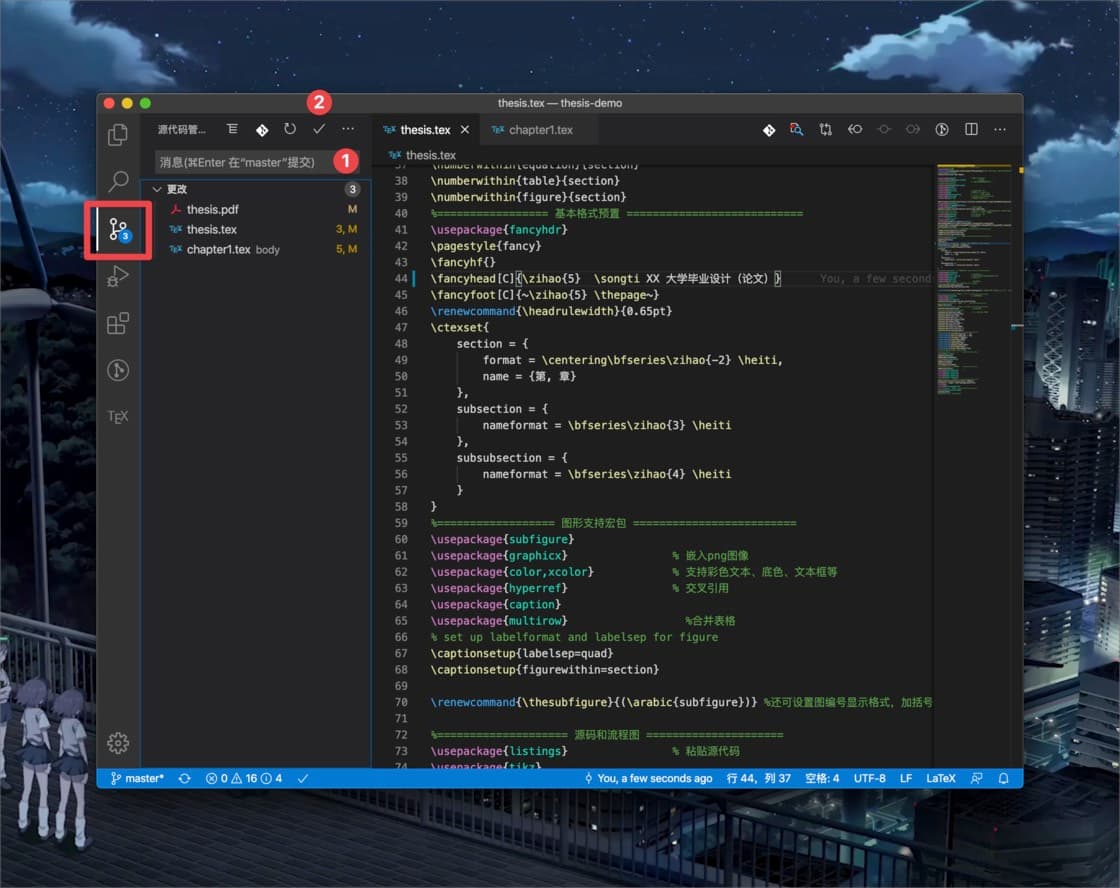The width and height of the screenshot is (1120, 888).
Task: Click the LaTeX build checkmark in status bar
Action: [303, 779]
